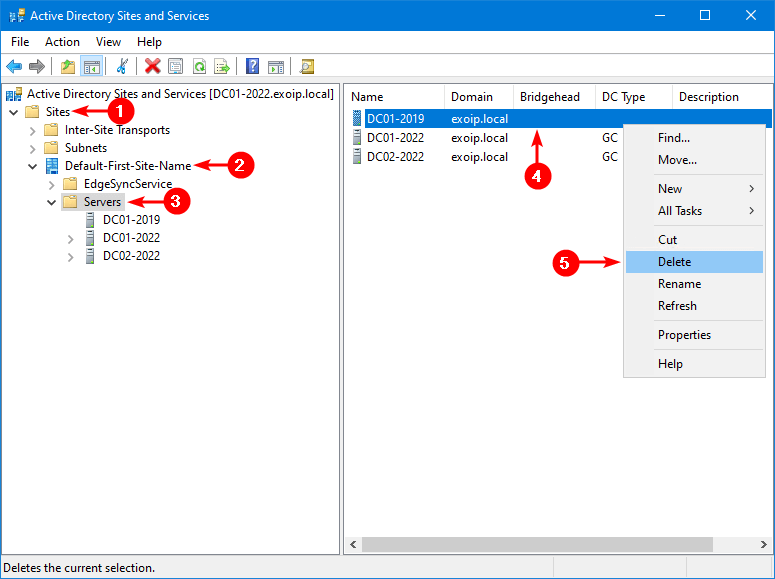Click the Cut scissors toolbar icon
Image resolution: width=775 pixels, height=579 pixels.
(x=122, y=66)
